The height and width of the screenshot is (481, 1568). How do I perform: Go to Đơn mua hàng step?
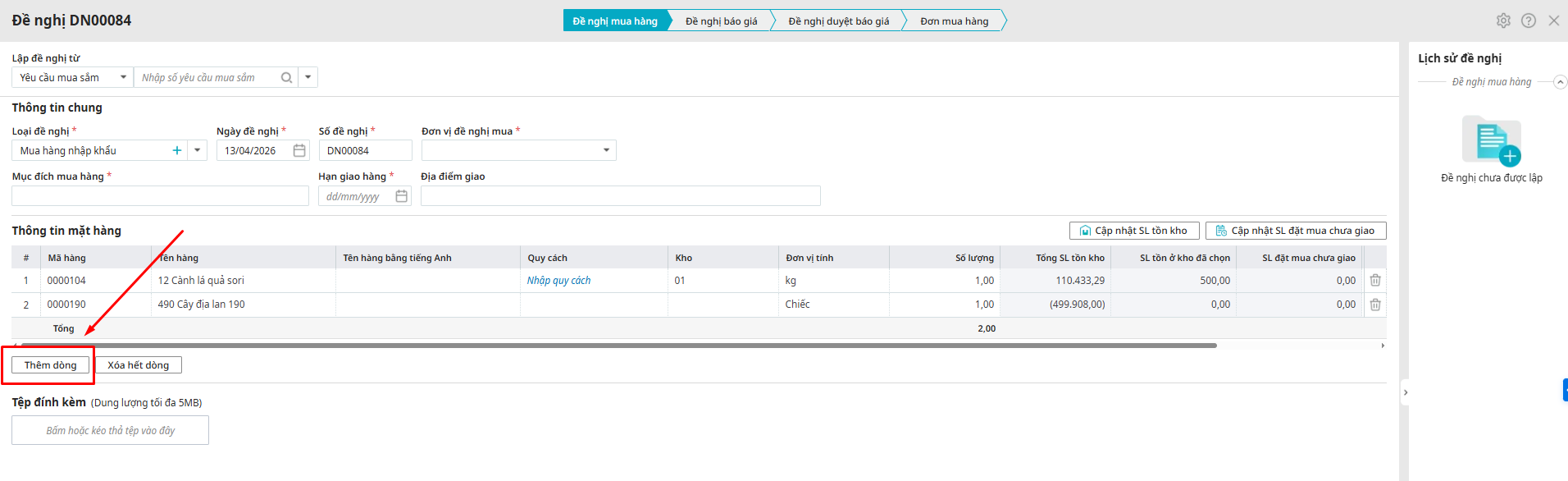point(955,21)
